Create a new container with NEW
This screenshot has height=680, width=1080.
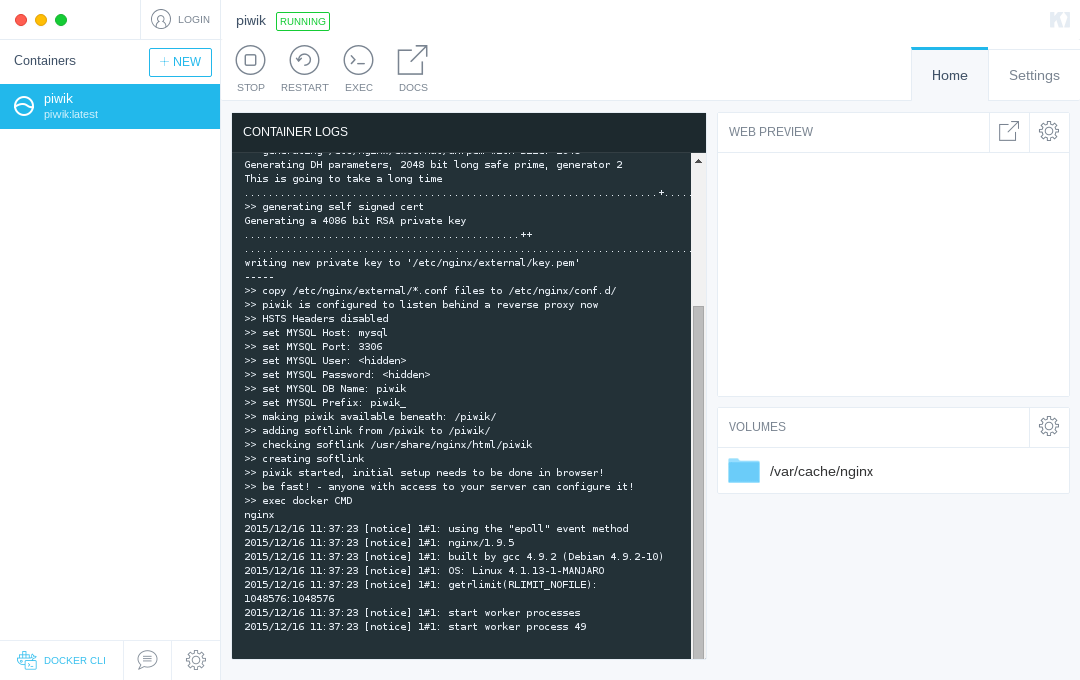[180, 62]
